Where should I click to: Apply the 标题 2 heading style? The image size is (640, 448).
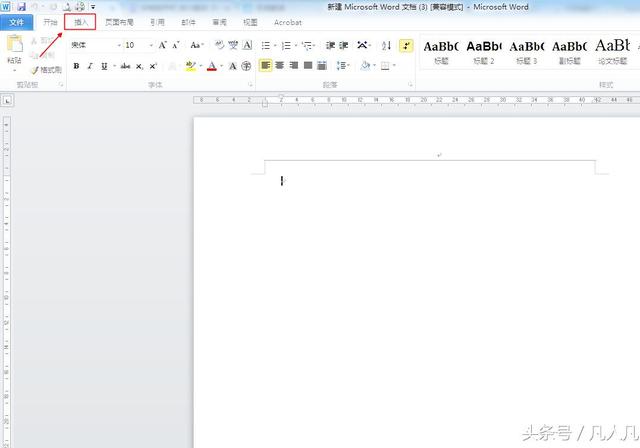484,51
